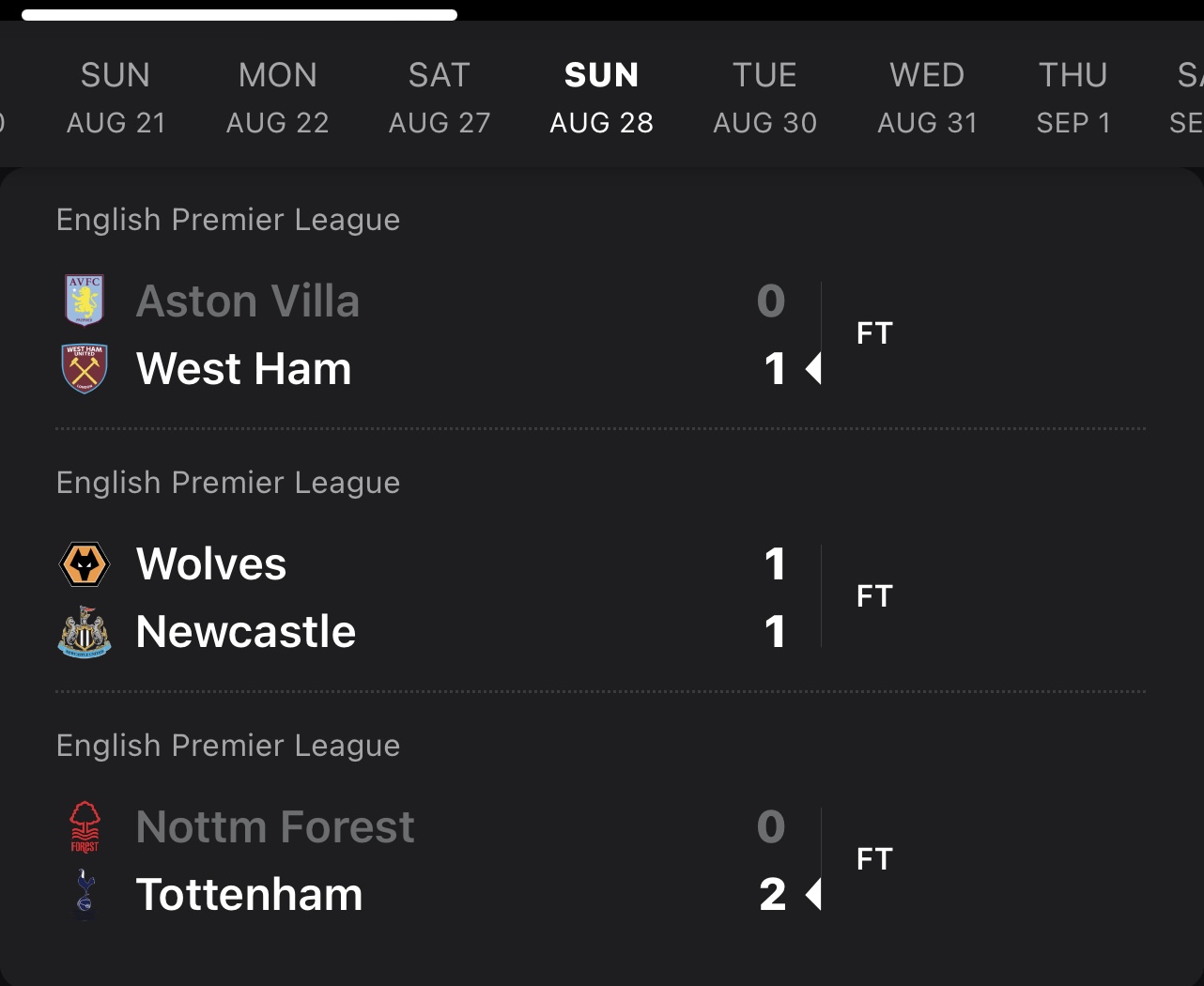The image size is (1204, 986).
Task: Open the Wolves team name
Action: tap(211, 564)
